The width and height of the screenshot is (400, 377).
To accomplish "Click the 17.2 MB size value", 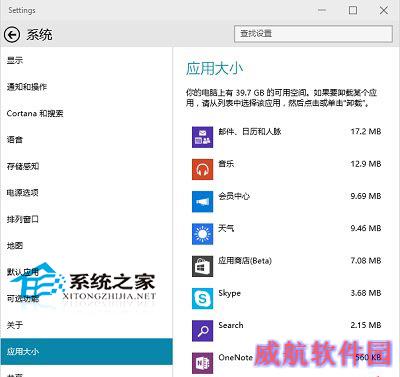I will [366, 132].
